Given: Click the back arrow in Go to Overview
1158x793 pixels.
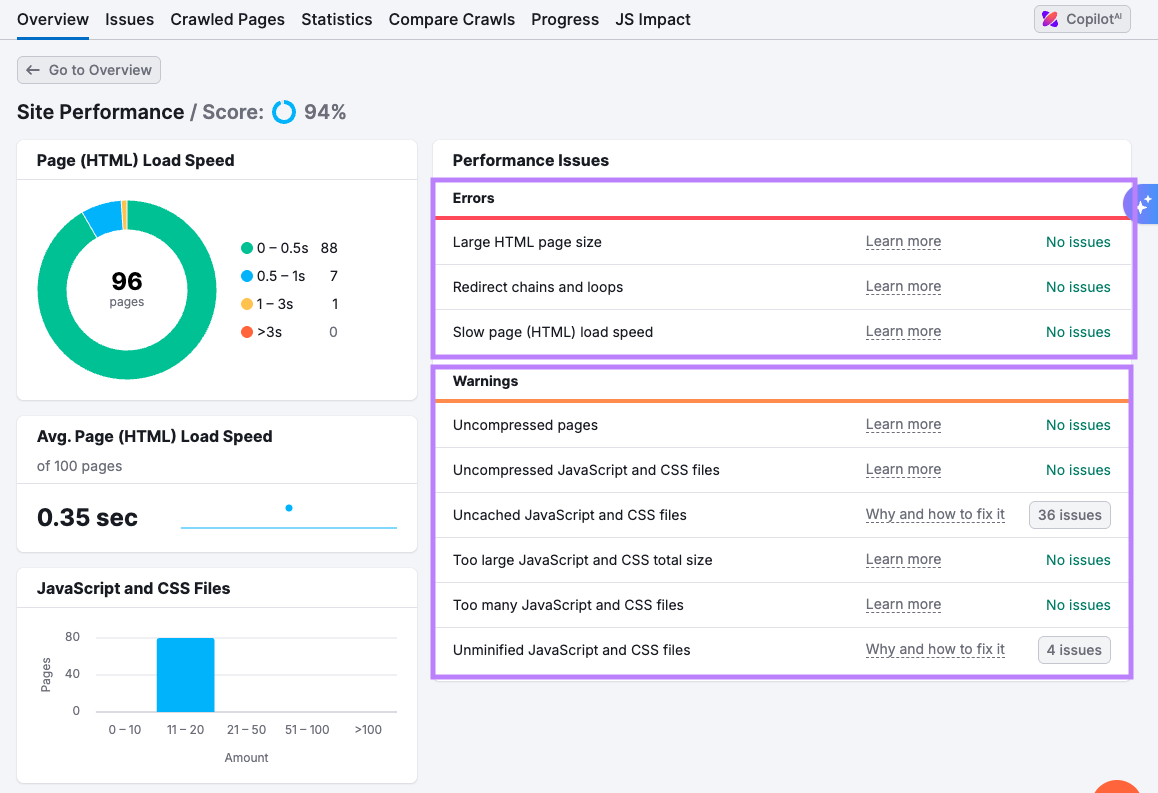Looking at the screenshot, I should pyautogui.click(x=35, y=70).
